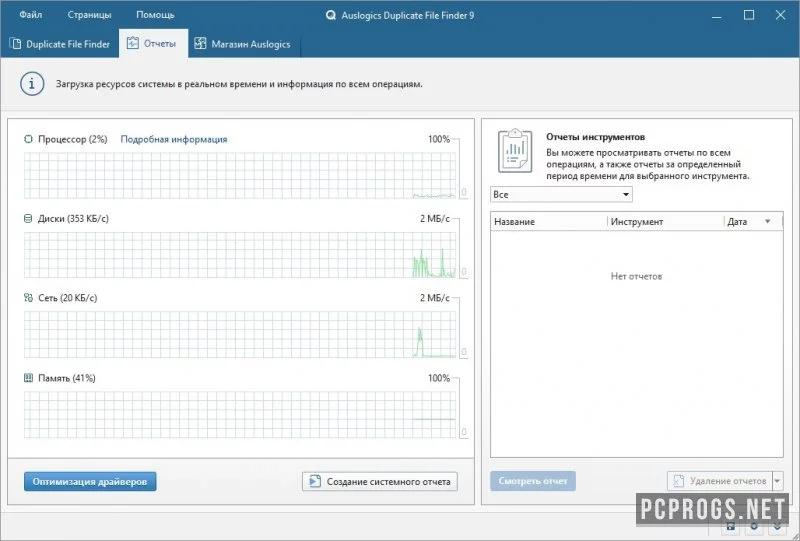This screenshot has width=800, height=541.
Task: Click the memory module icon by Память
Action: point(28,378)
